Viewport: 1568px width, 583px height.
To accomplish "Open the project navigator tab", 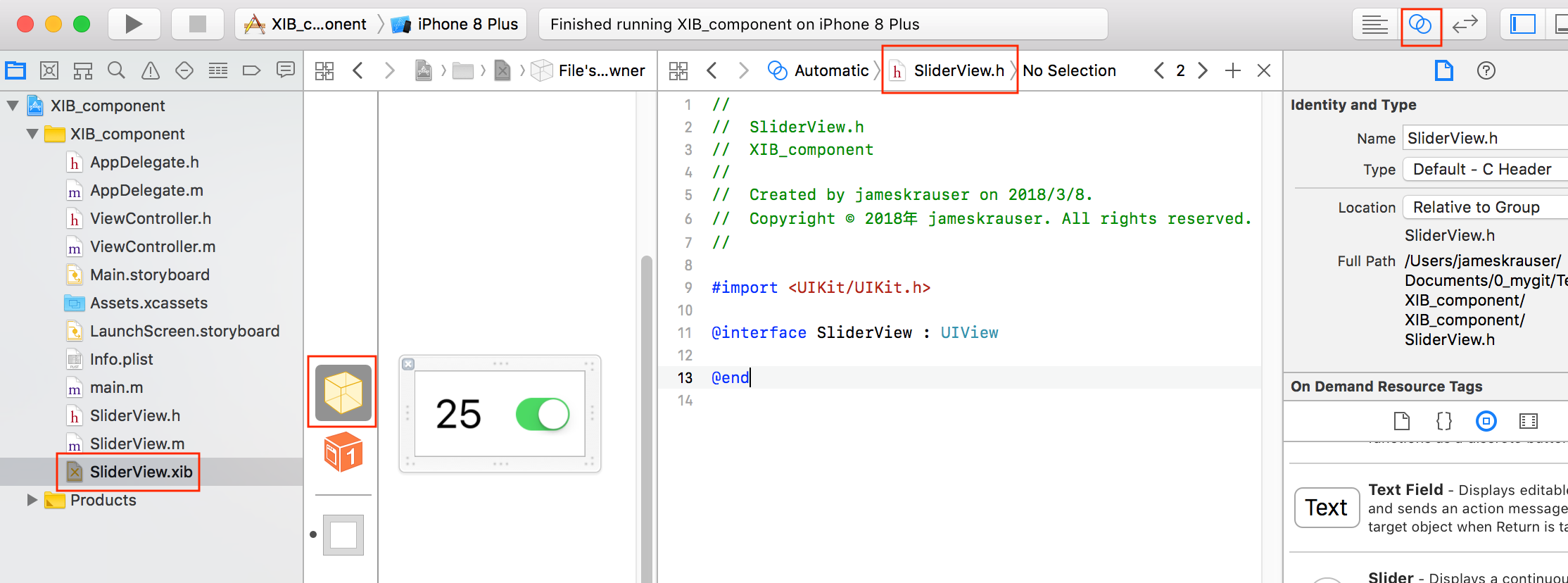I will tap(15, 70).
